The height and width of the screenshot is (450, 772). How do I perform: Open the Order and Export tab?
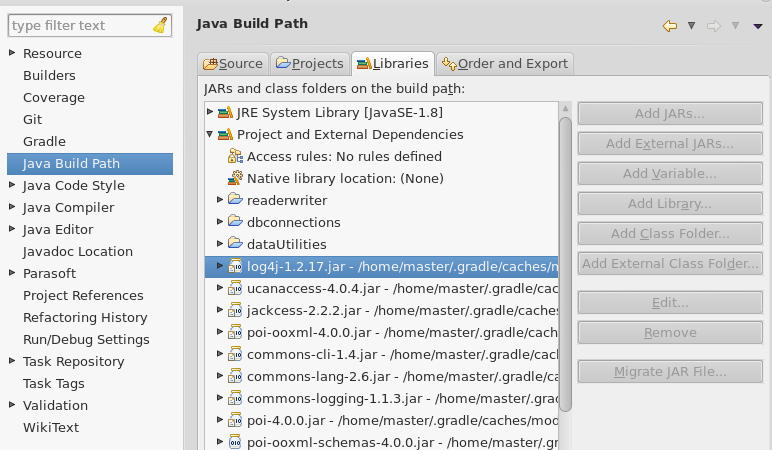[505, 64]
